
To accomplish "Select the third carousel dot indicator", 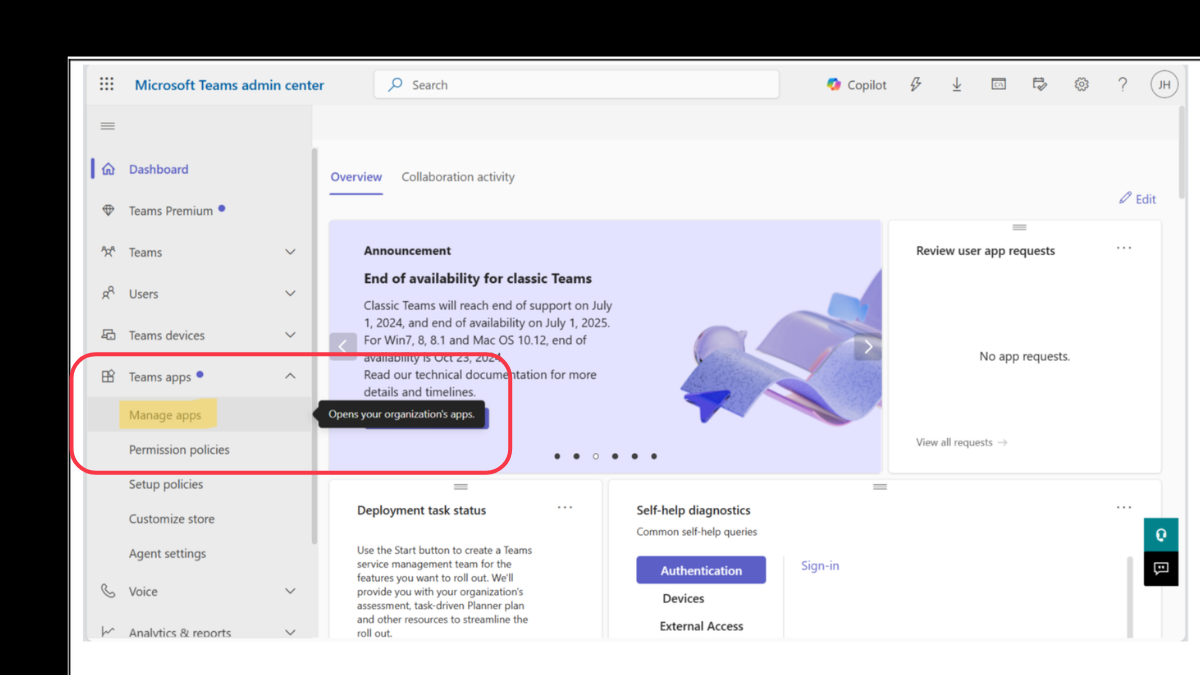I will point(596,456).
